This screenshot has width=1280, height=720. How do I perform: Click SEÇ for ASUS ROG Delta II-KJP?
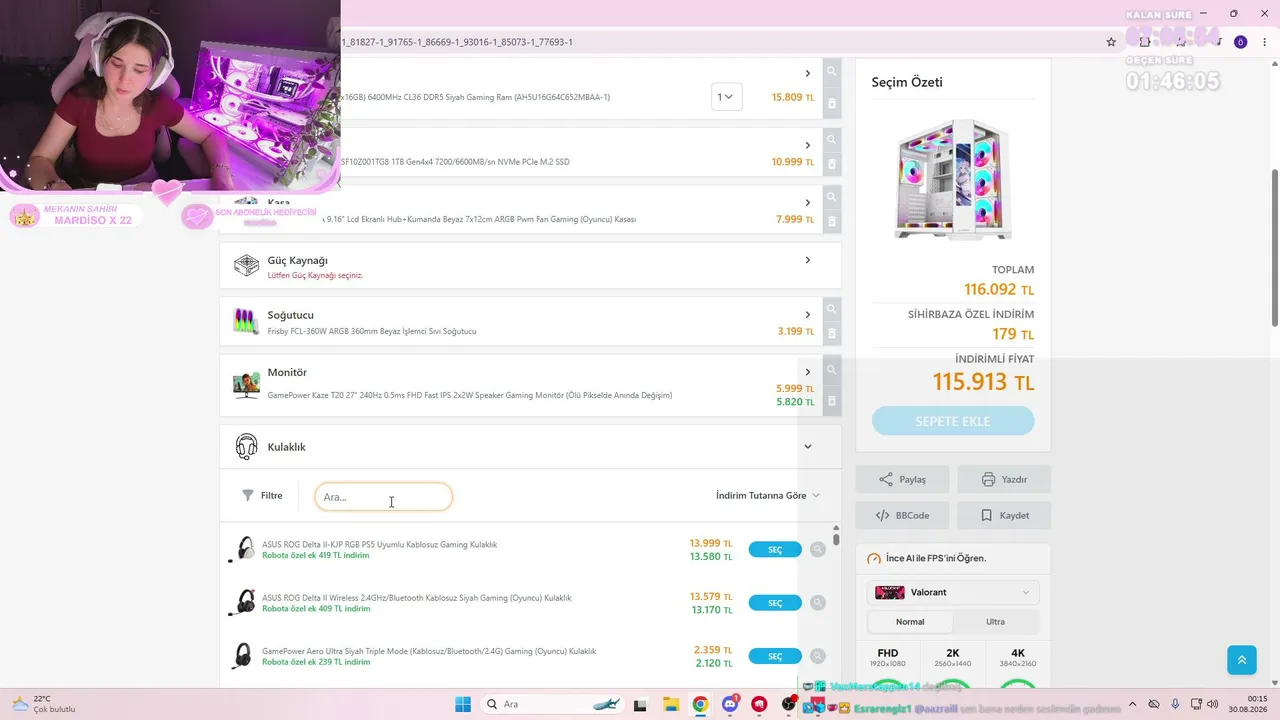click(x=775, y=549)
